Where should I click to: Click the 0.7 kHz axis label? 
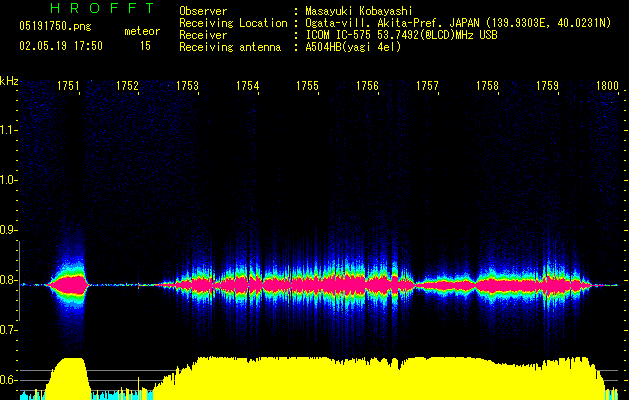click(7, 330)
